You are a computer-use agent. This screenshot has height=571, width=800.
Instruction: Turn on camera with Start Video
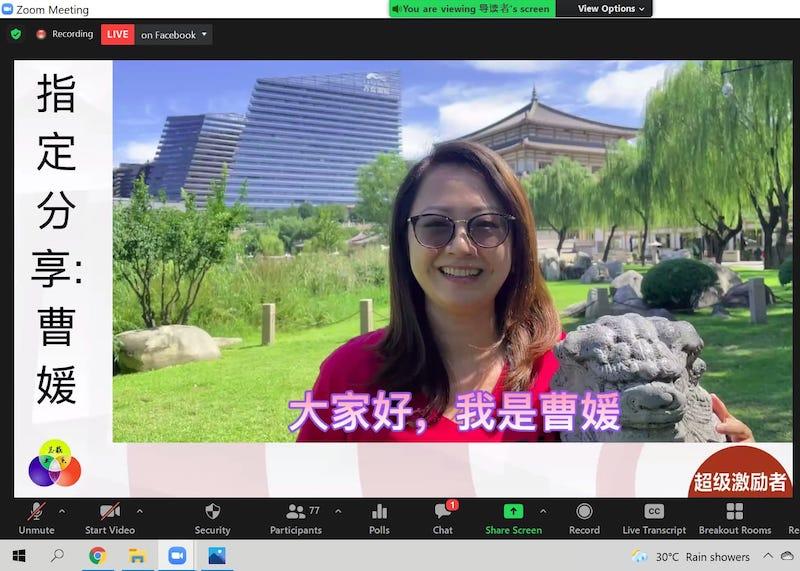(x=109, y=512)
